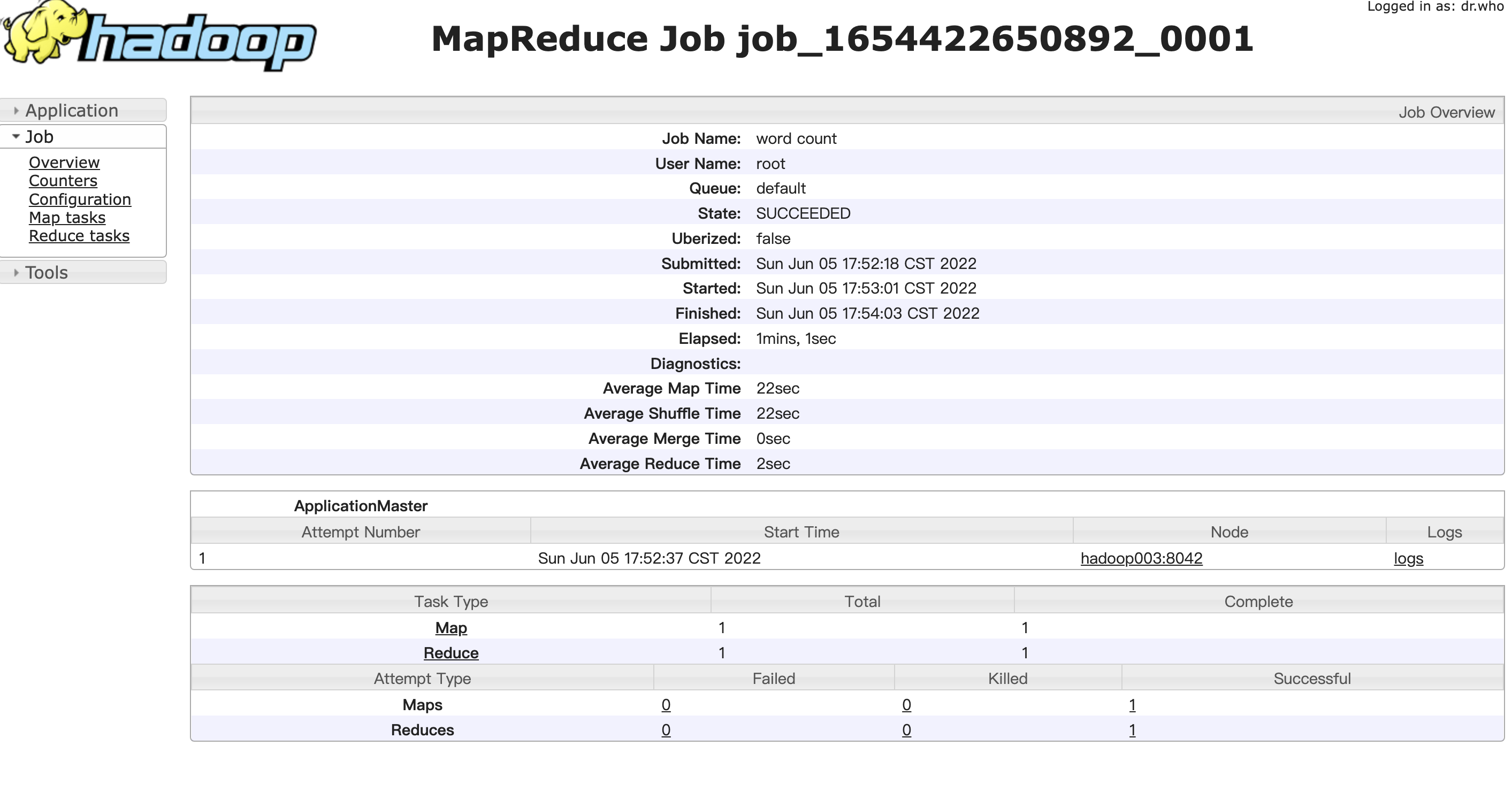Screen dimensions: 1512x800
Task: Expand the Tools sidebar section
Action: (x=83, y=272)
